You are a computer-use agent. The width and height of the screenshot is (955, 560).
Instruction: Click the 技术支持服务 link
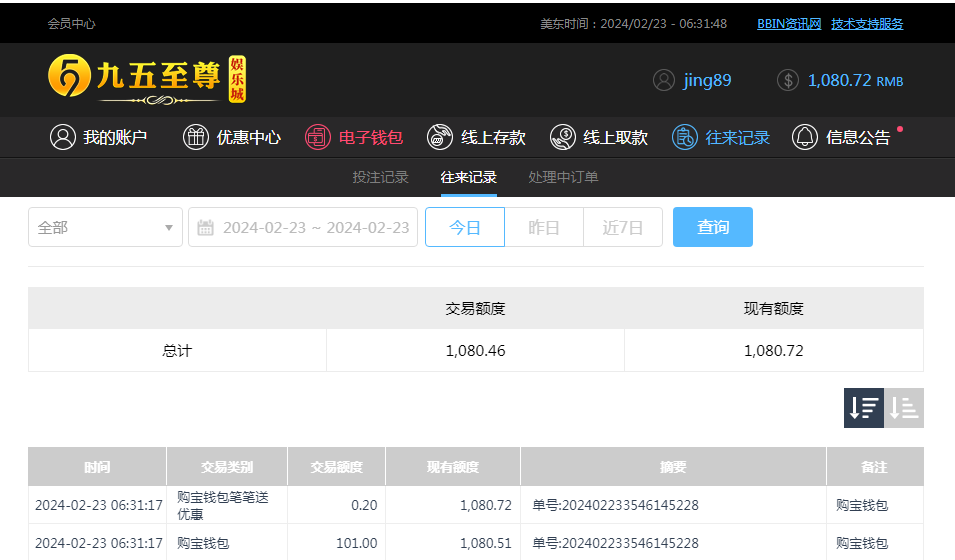(x=867, y=24)
